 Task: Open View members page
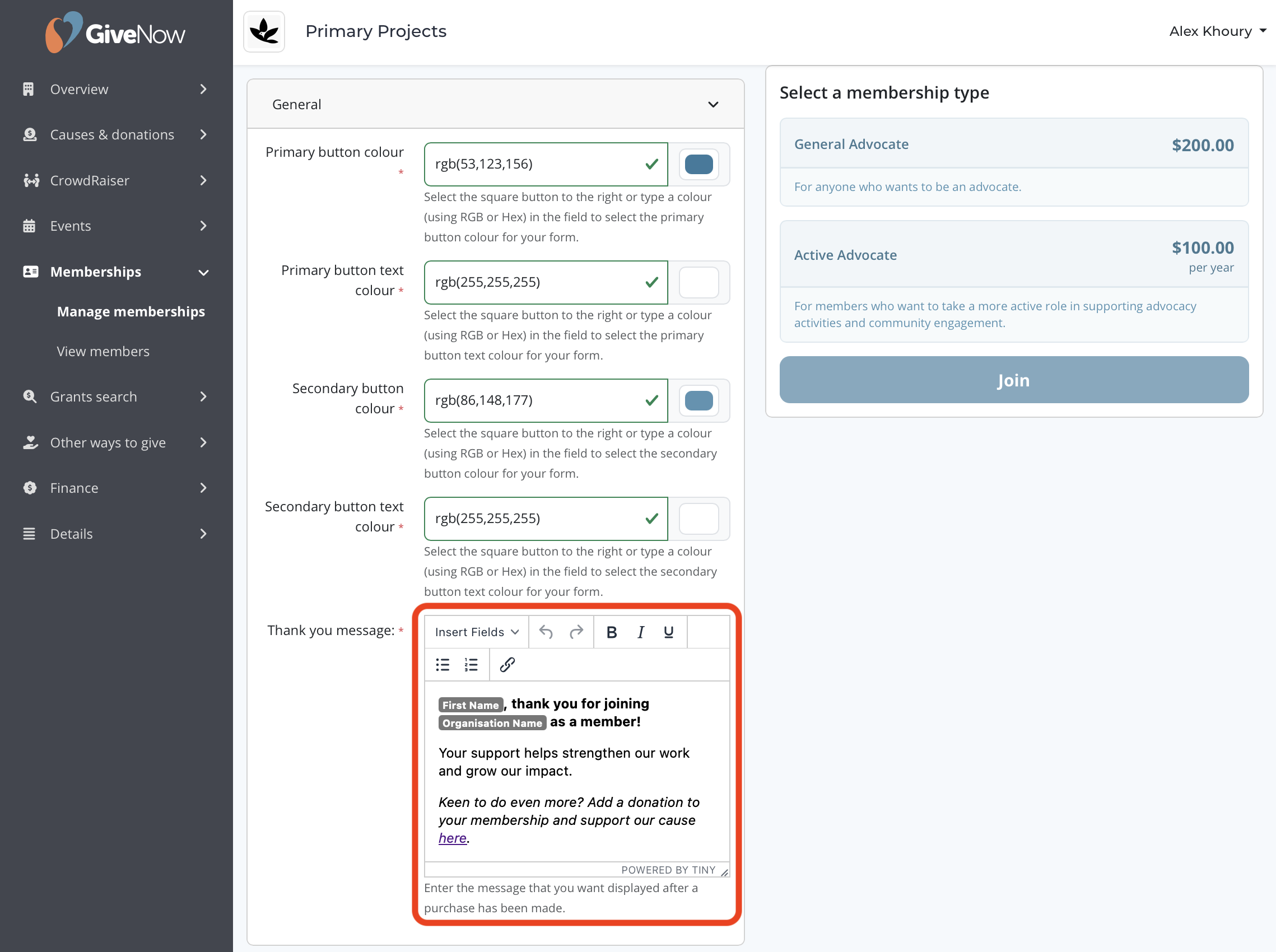[x=103, y=351]
